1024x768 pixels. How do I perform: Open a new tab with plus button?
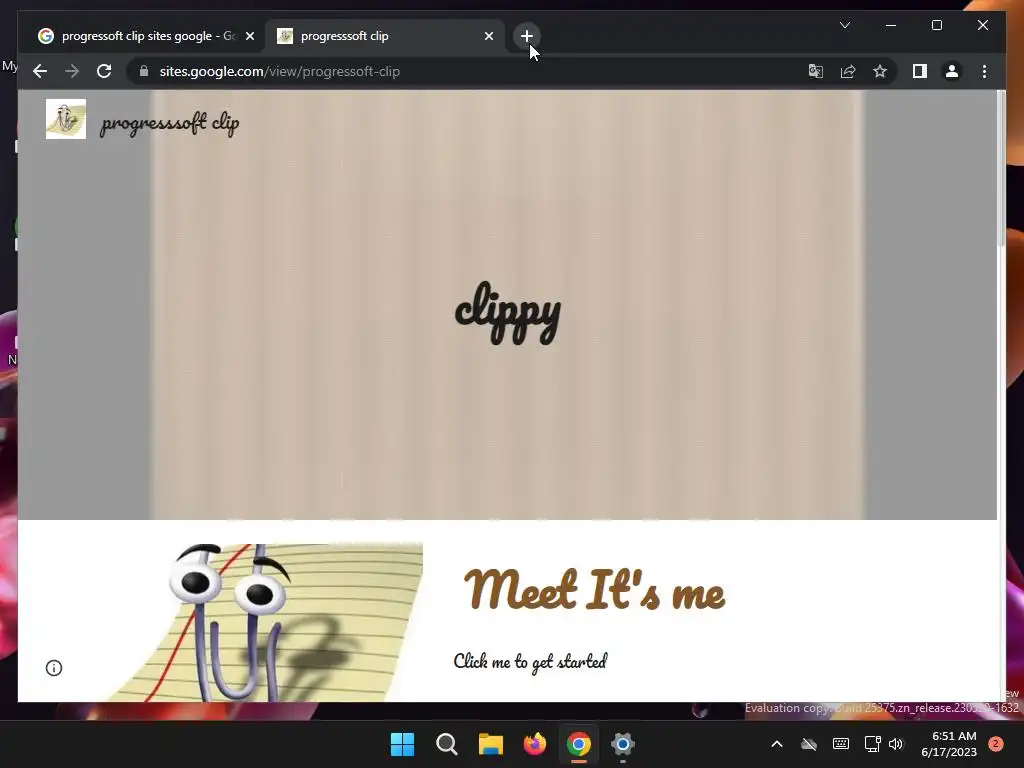coord(526,36)
